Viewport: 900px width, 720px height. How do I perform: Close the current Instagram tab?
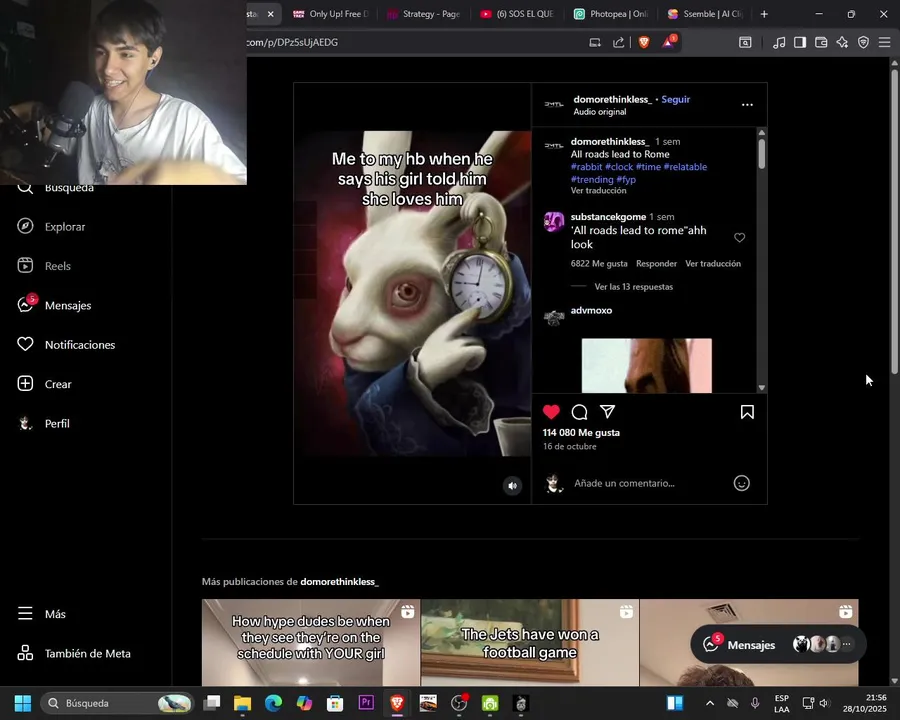[x=270, y=14]
